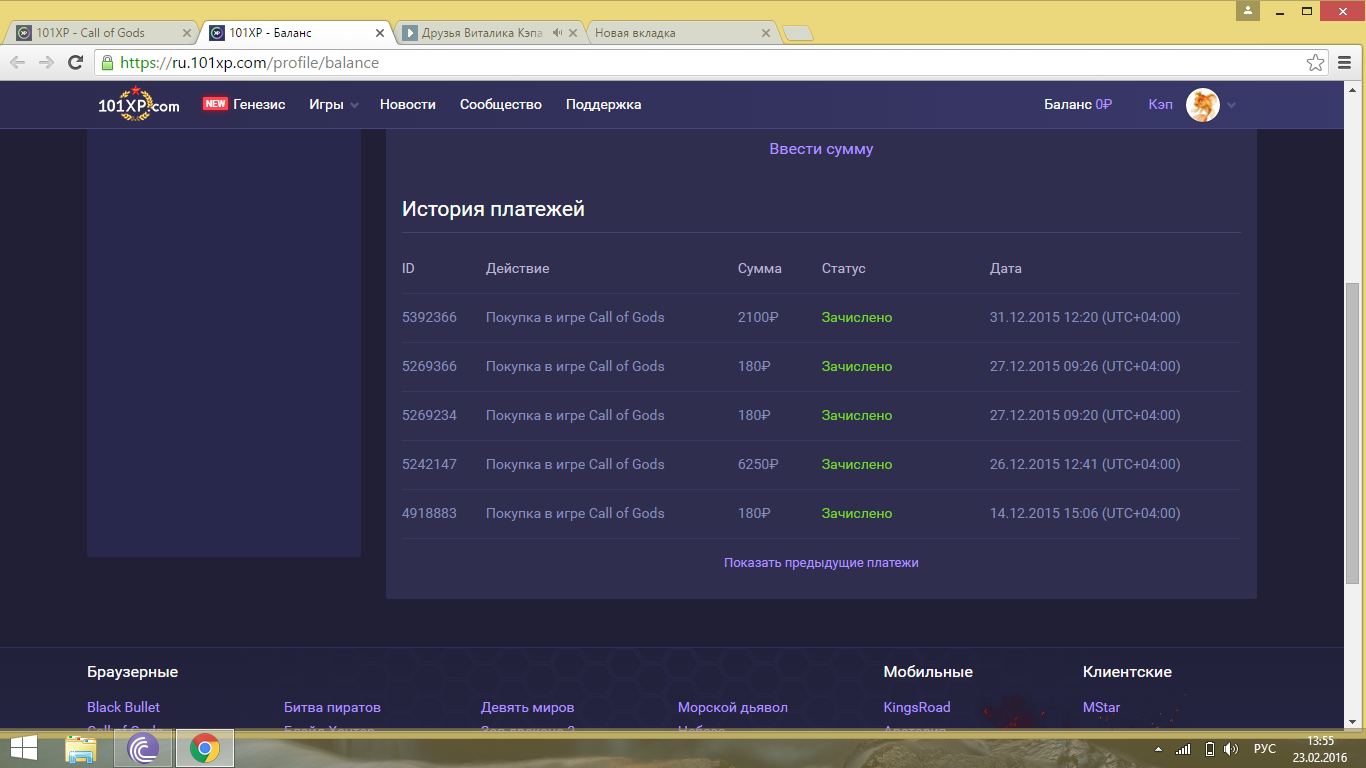The height and width of the screenshot is (768, 1366).
Task: Expand the profile dropdown arrow
Action: 1232,105
